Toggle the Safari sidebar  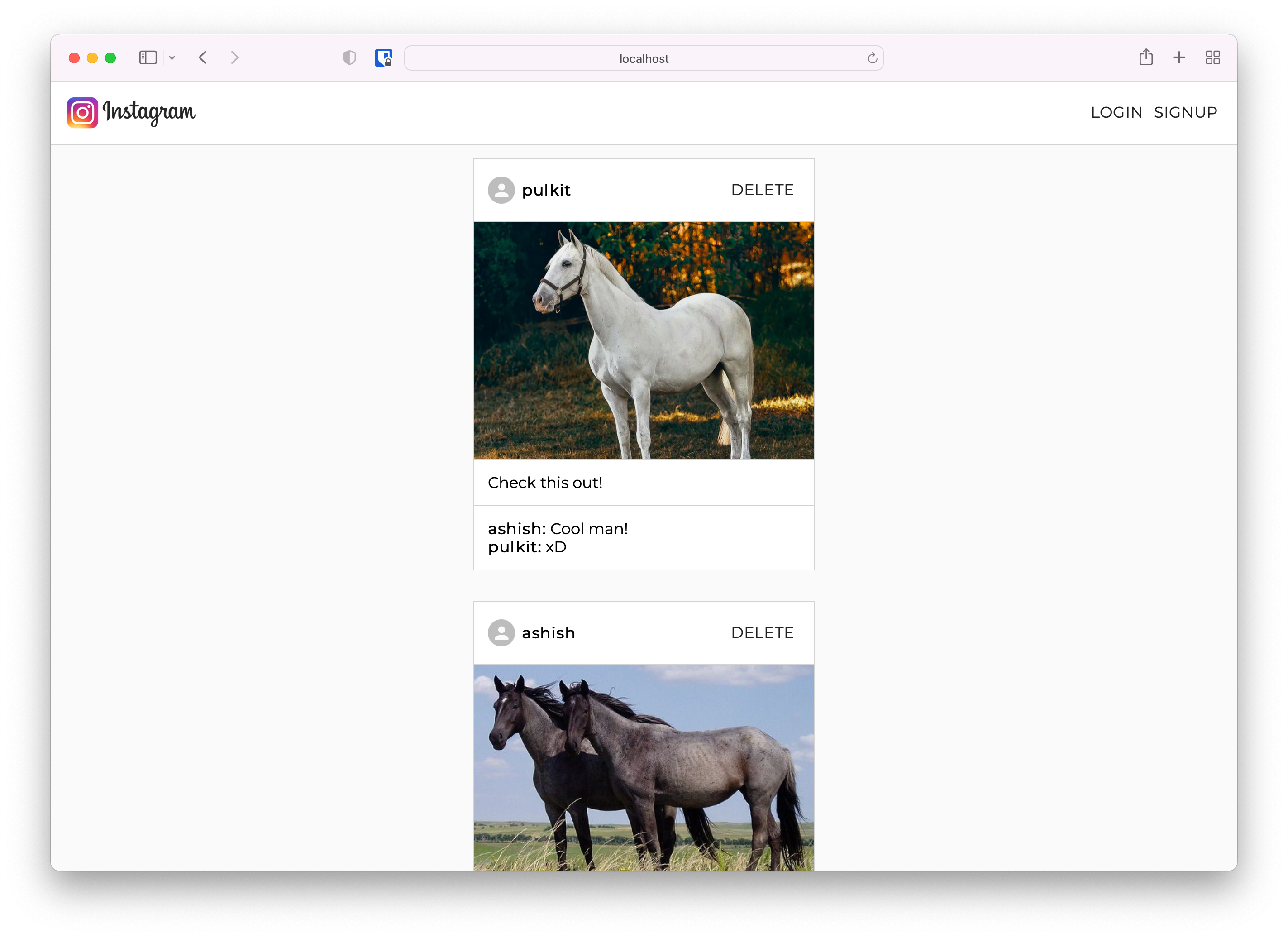148,58
